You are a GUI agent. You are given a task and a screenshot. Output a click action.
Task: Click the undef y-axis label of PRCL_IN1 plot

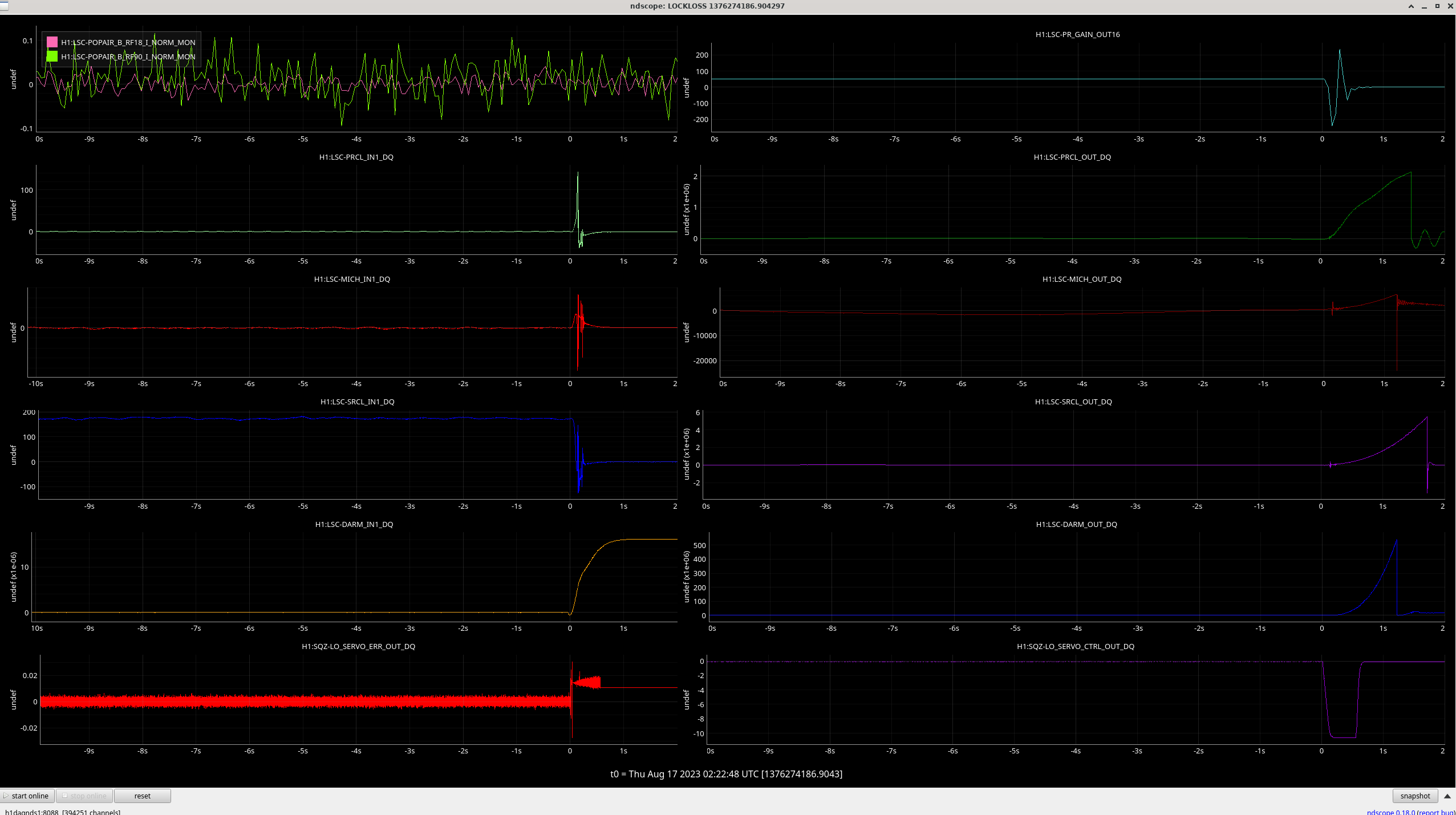tap(13, 210)
